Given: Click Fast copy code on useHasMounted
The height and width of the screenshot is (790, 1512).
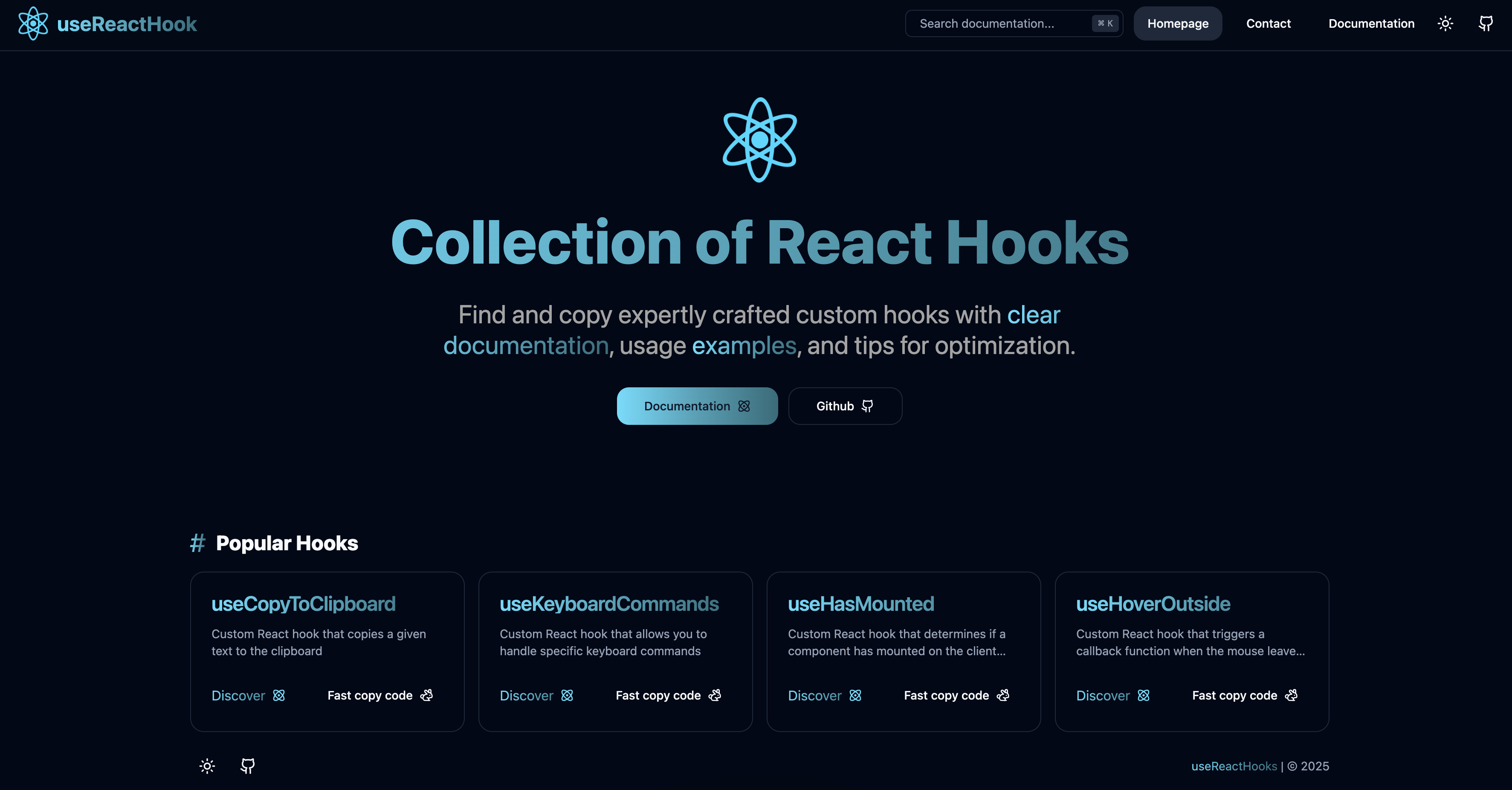Looking at the screenshot, I should pos(946,695).
